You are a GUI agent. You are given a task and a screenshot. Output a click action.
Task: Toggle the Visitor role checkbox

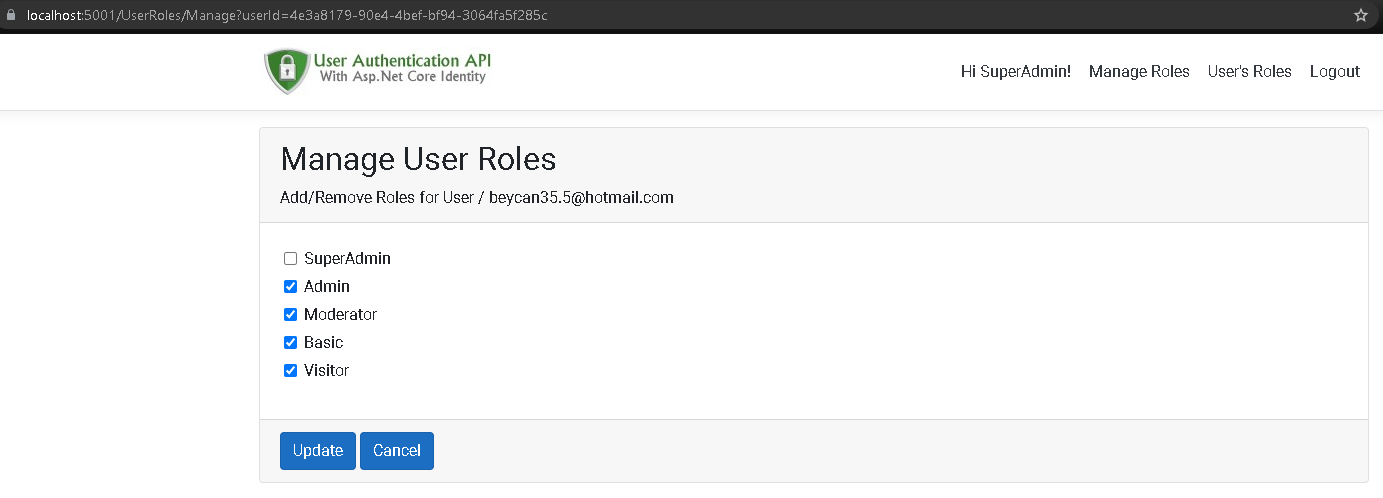(291, 370)
